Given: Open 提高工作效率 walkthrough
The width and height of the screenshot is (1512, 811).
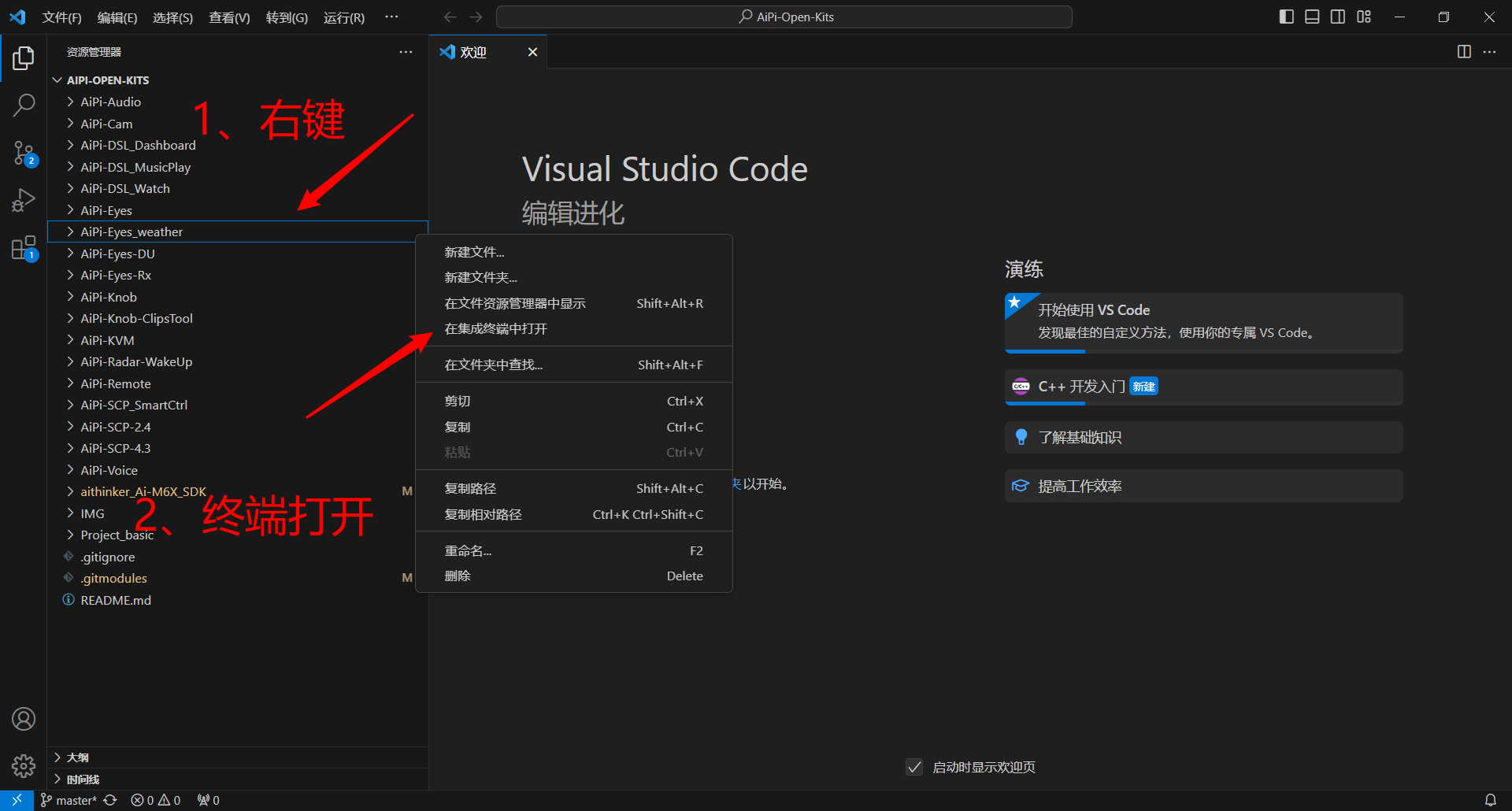Looking at the screenshot, I should [x=1203, y=486].
